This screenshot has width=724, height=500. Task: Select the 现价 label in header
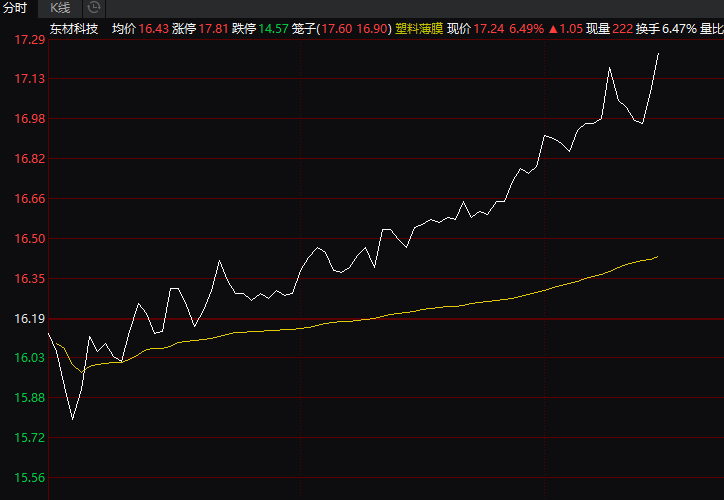(459, 29)
